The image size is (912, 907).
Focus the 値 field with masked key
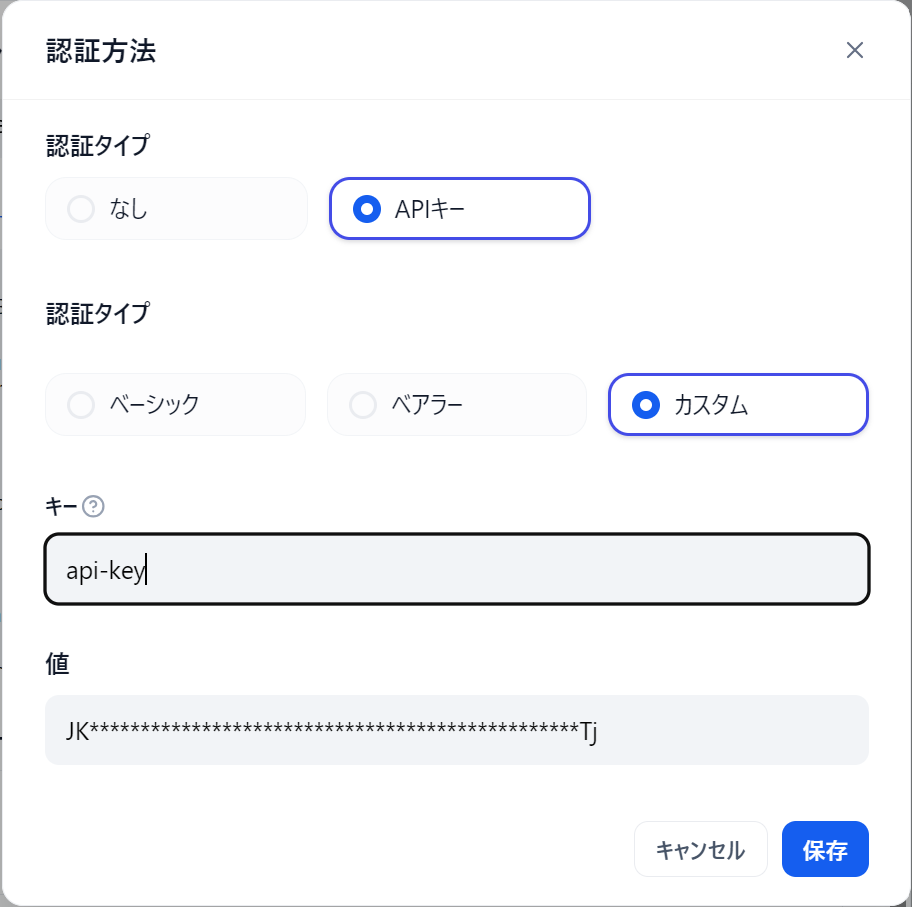pyautogui.click(x=457, y=730)
